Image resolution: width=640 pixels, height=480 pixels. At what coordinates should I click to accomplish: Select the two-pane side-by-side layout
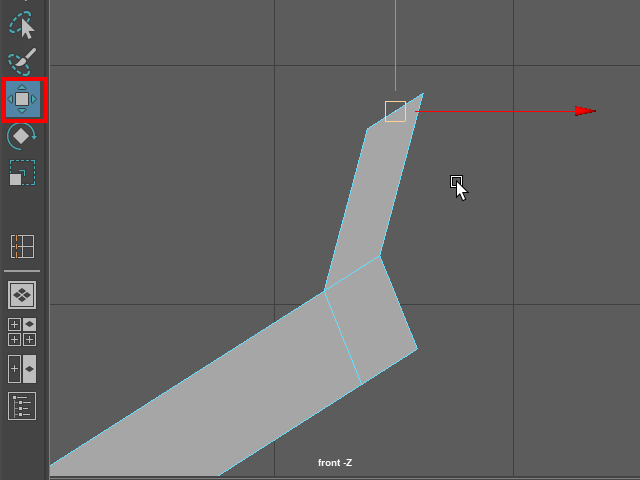tap(21, 369)
